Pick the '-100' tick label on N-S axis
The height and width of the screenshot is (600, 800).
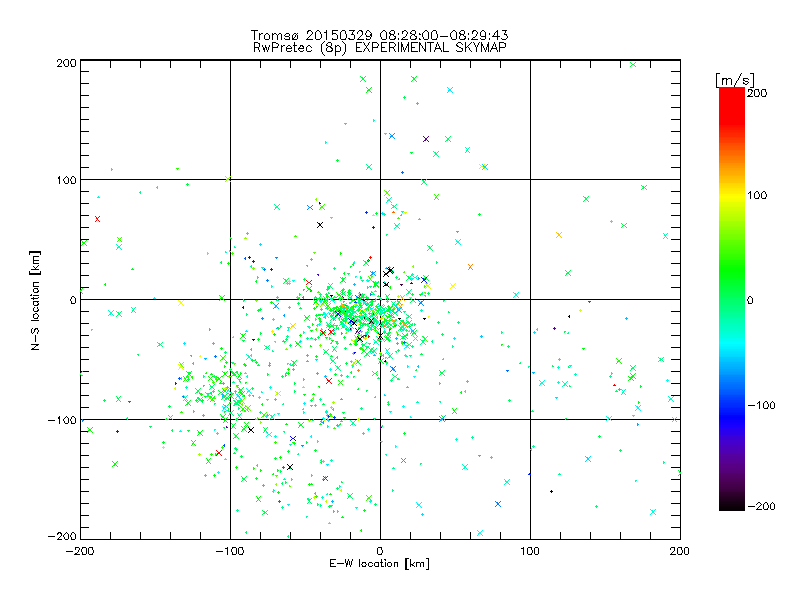pyautogui.click(x=62, y=420)
